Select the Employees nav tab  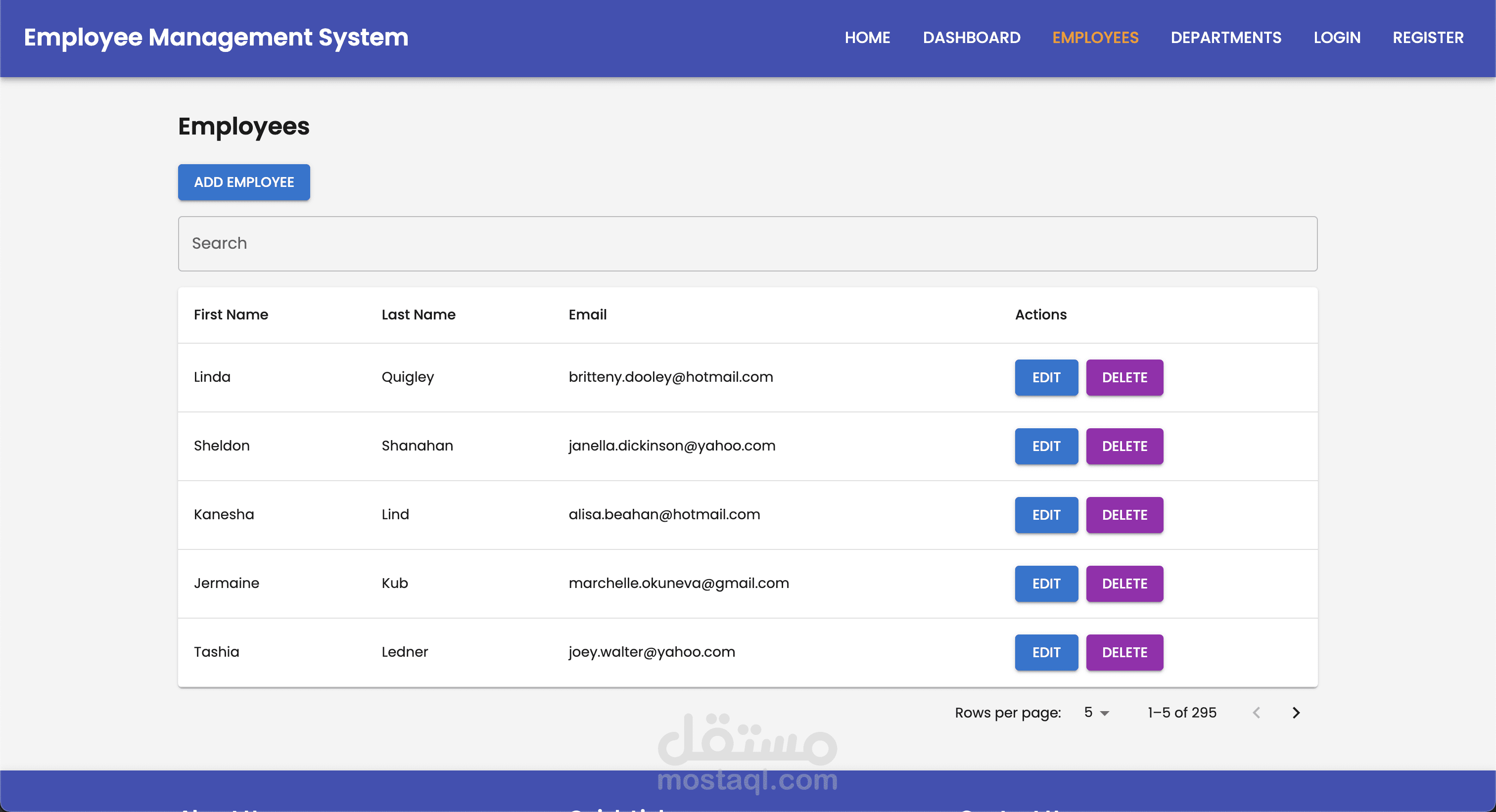(x=1095, y=38)
